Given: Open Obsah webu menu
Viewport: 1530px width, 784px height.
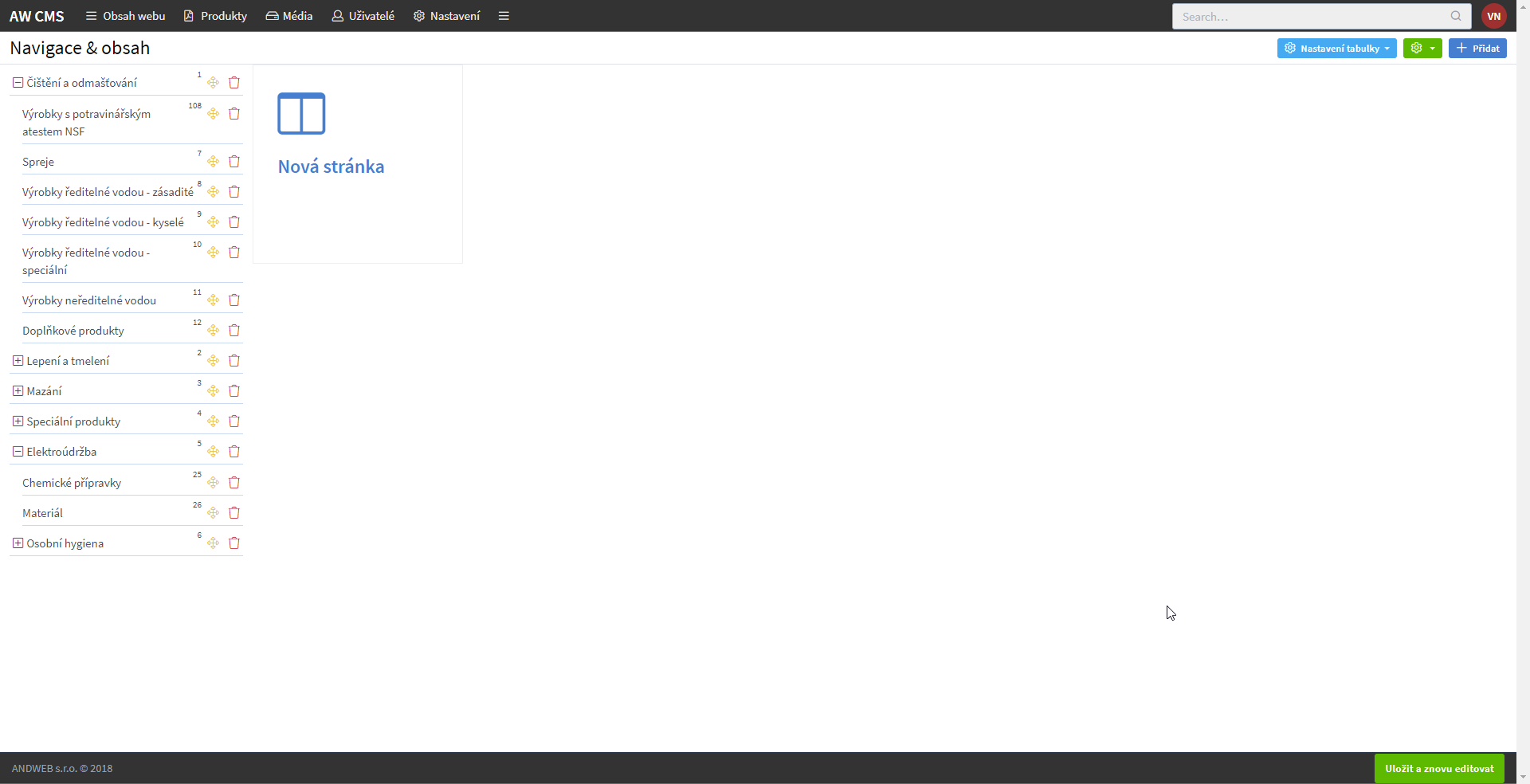Looking at the screenshot, I should [x=125, y=16].
